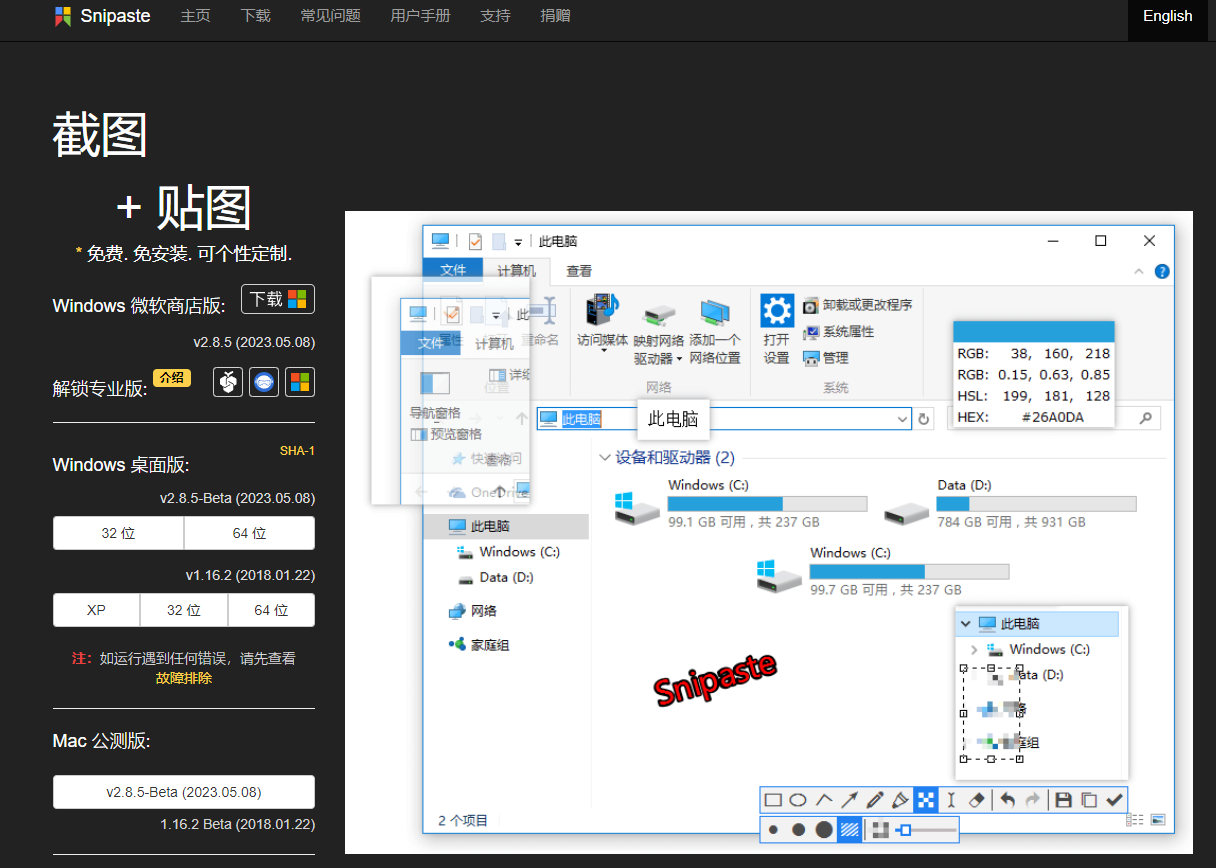Select 家庭组 in Explorer navigation pane
Screen dimensions: 1216x868
(478, 645)
